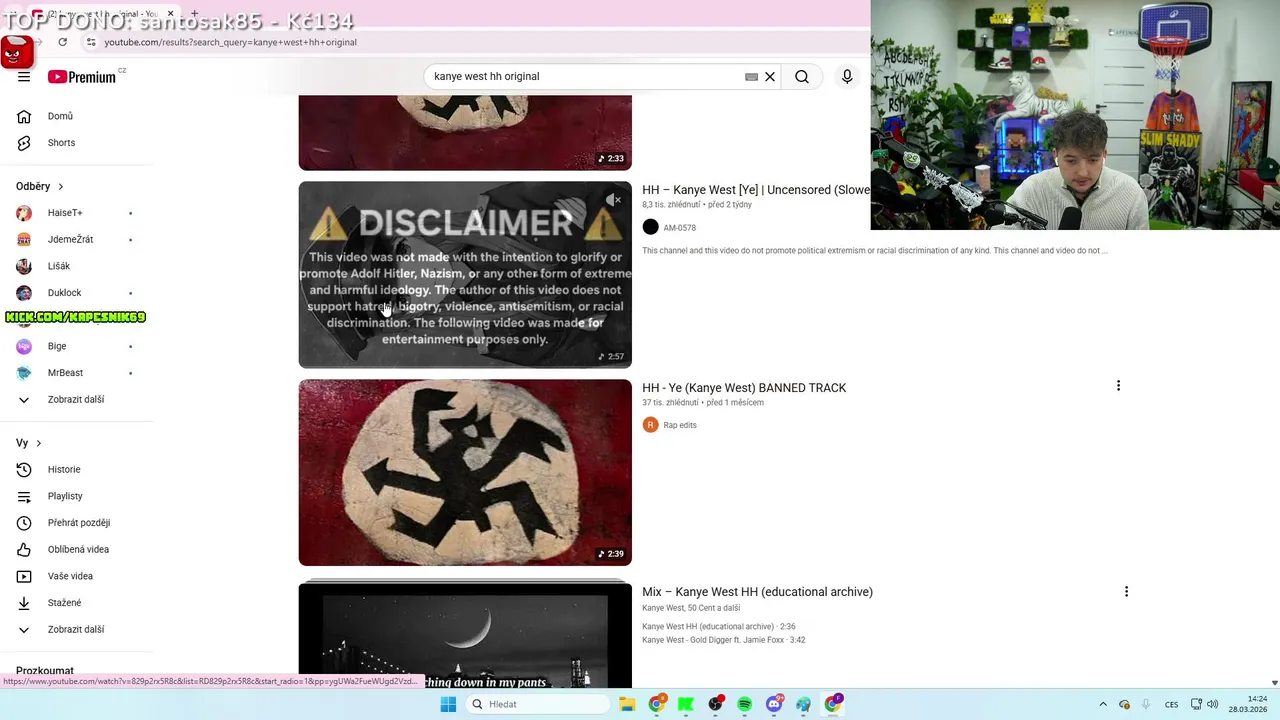This screenshot has width=1280, height=720.
Task: Show hidden icons in the system tray
Action: [x=1103, y=704]
